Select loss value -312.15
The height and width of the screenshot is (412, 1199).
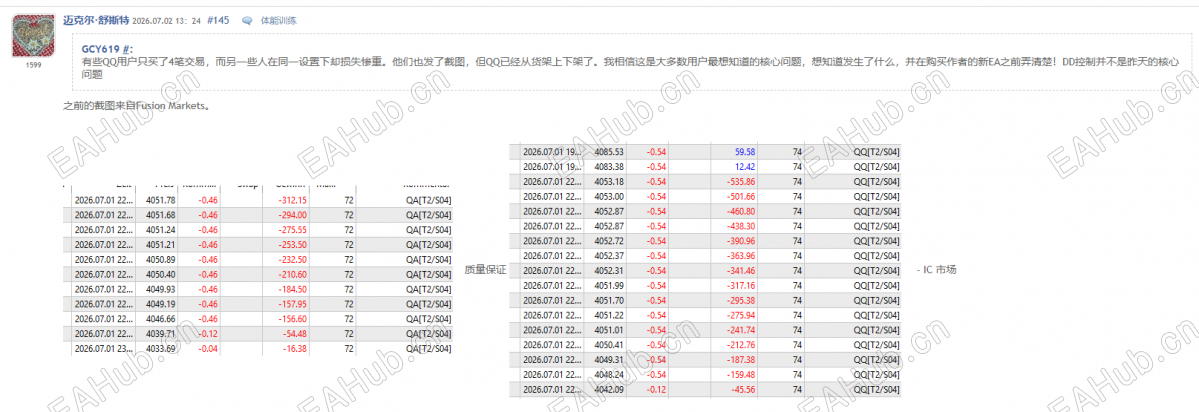point(291,200)
